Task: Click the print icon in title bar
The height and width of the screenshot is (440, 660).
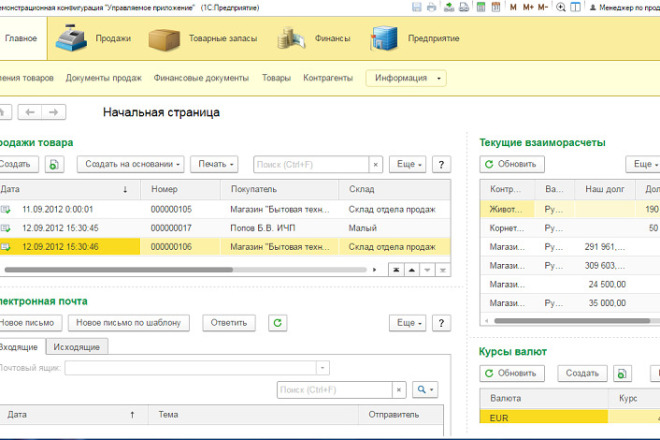Action: [x=431, y=7]
